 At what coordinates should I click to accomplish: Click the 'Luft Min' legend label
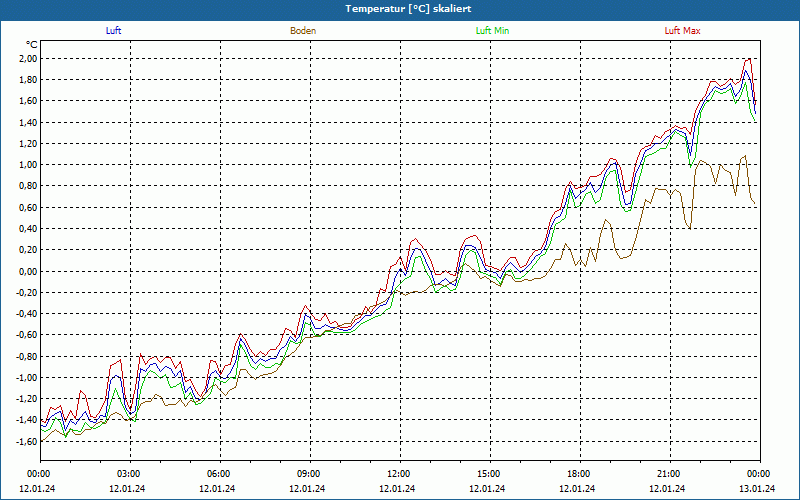(x=492, y=31)
